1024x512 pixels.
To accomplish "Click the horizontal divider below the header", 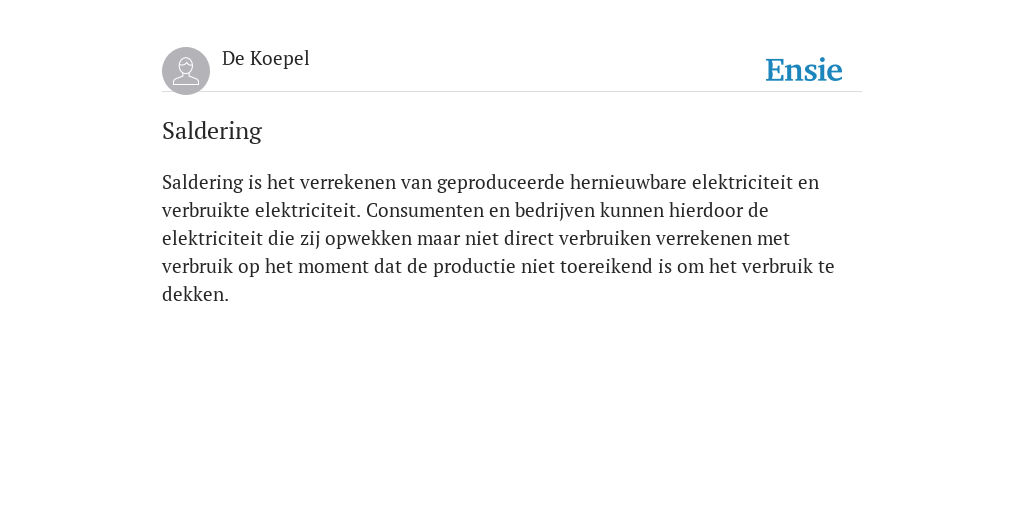I will (512, 91).
